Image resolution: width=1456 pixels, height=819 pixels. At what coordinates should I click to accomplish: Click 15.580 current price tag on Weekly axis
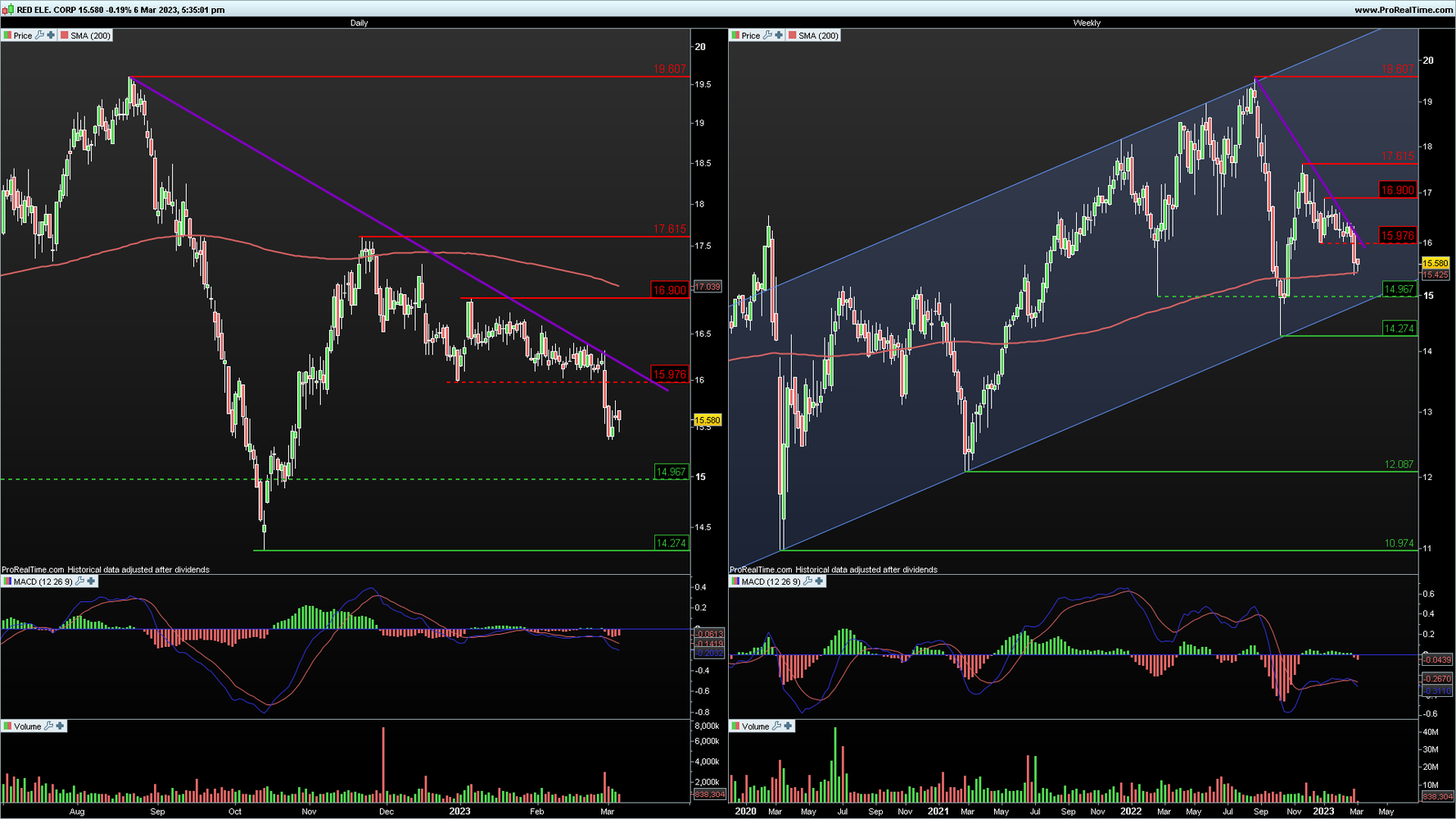[1436, 263]
